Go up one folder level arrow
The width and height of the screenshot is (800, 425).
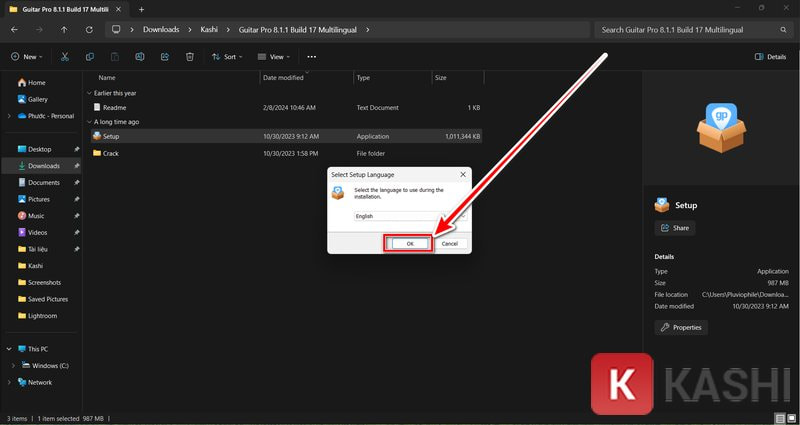[x=64, y=30]
